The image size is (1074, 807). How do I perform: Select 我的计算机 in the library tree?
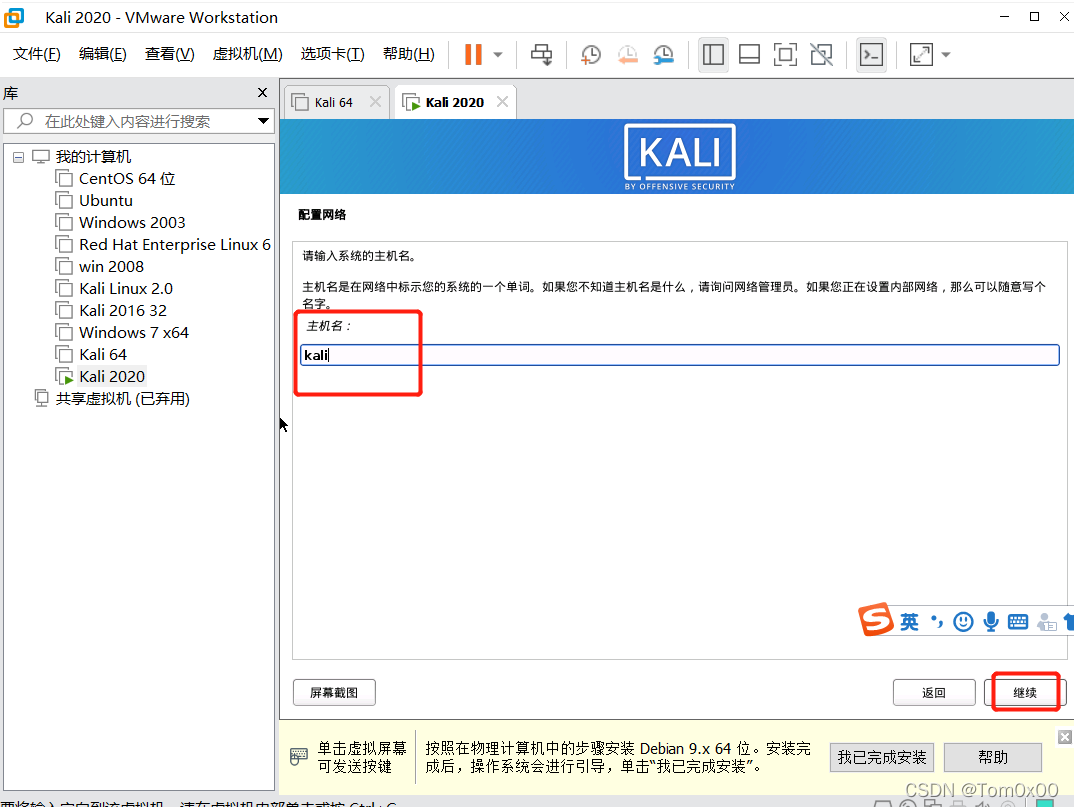click(93, 157)
